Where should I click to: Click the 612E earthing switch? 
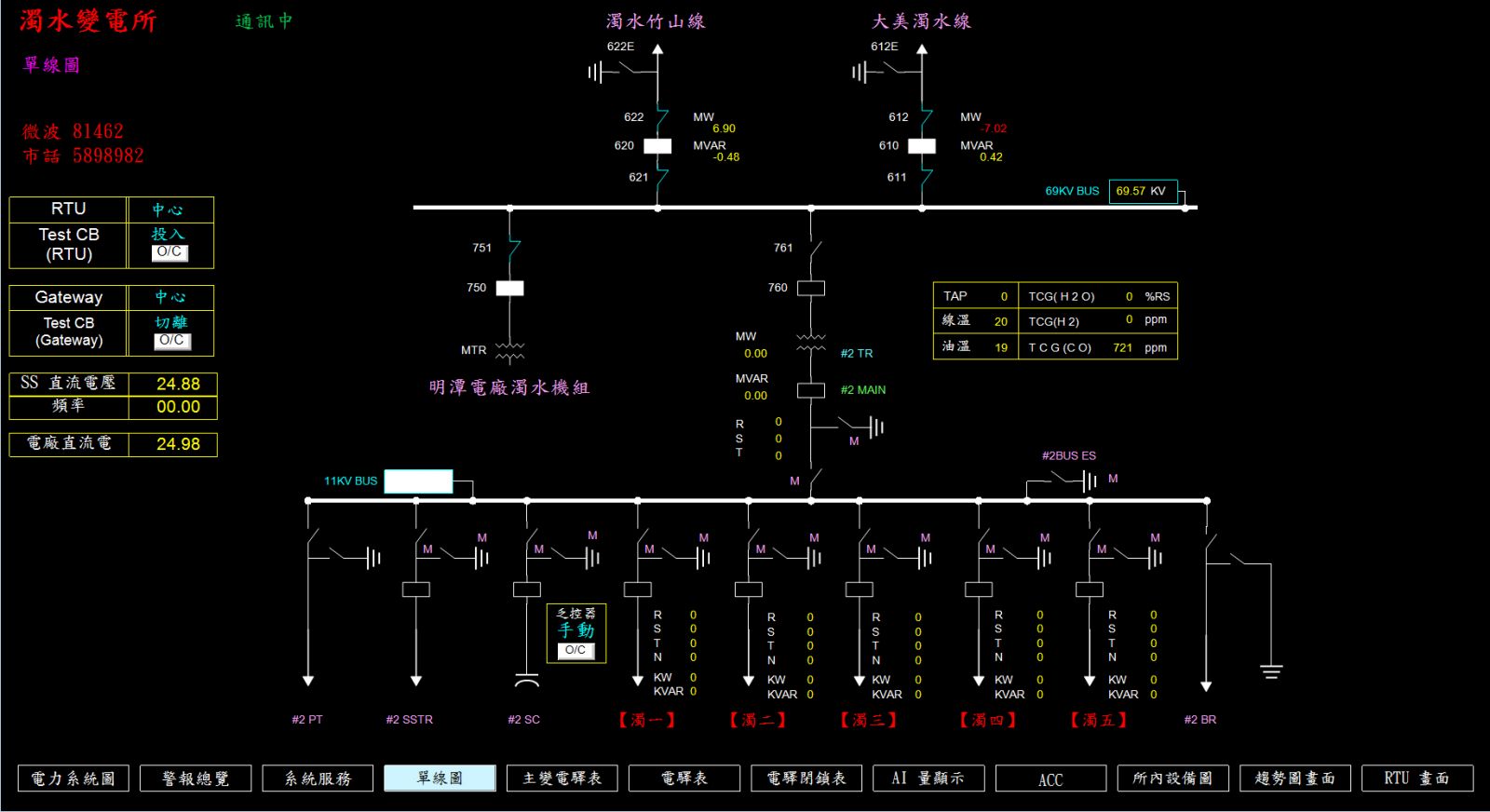point(887,70)
